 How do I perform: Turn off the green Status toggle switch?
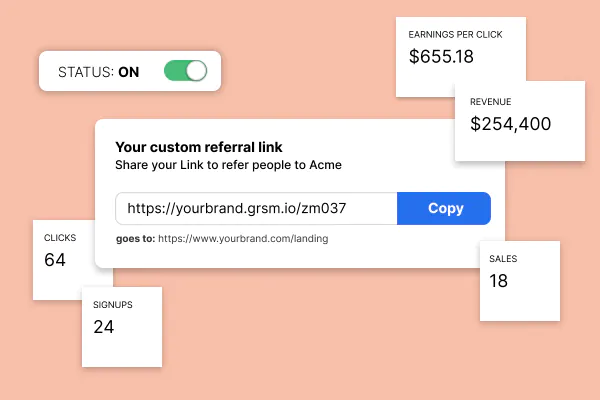click(186, 71)
